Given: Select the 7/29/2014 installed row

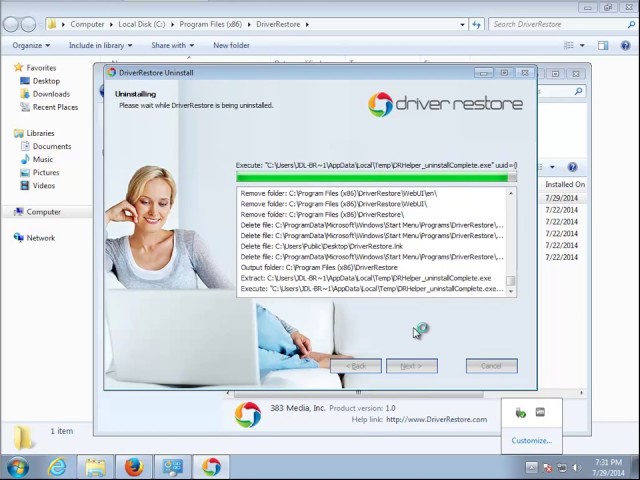Looking at the screenshot, I should coord(562,198).
